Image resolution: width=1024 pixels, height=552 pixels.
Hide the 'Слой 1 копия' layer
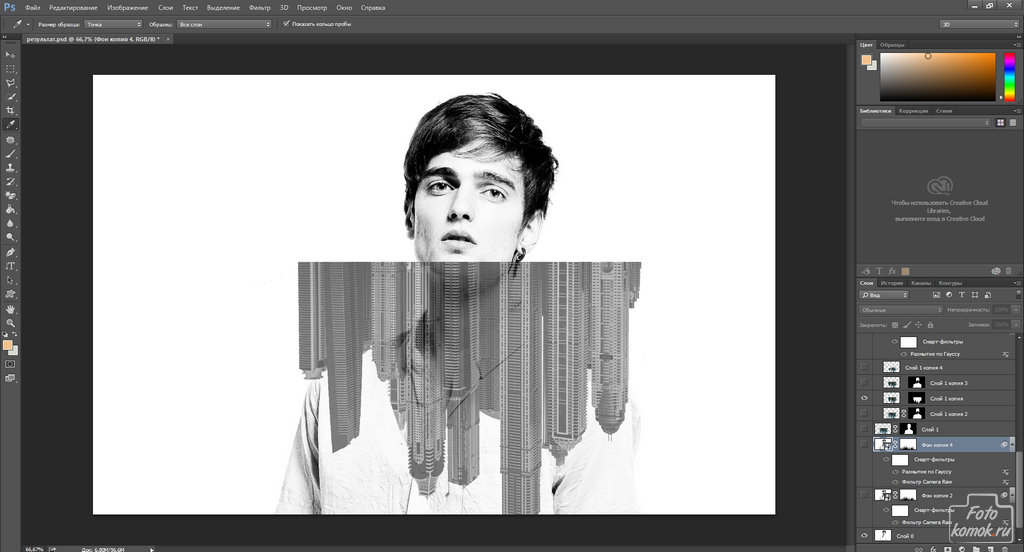coord(864,398)
